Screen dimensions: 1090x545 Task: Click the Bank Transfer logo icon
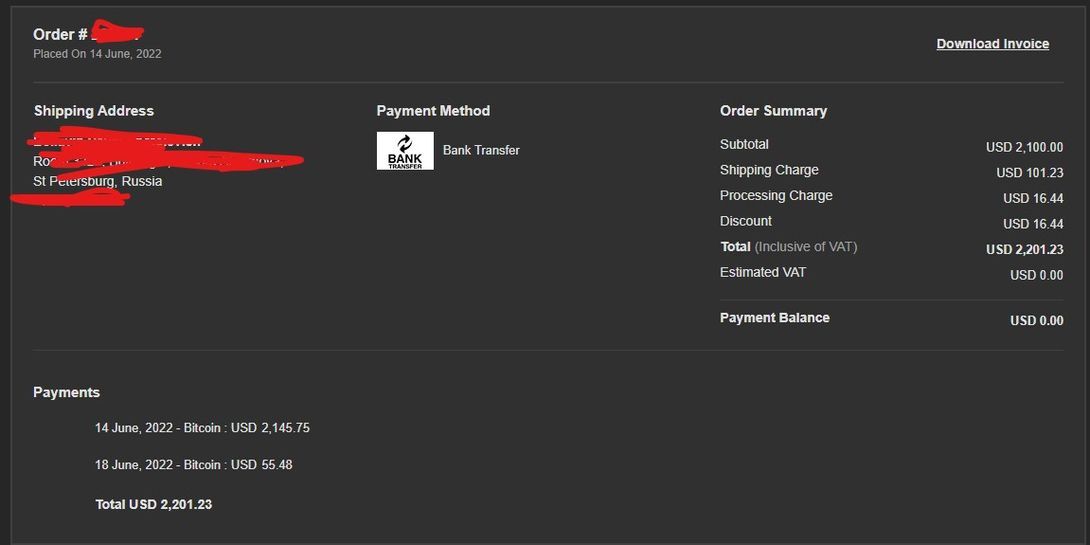405,151
